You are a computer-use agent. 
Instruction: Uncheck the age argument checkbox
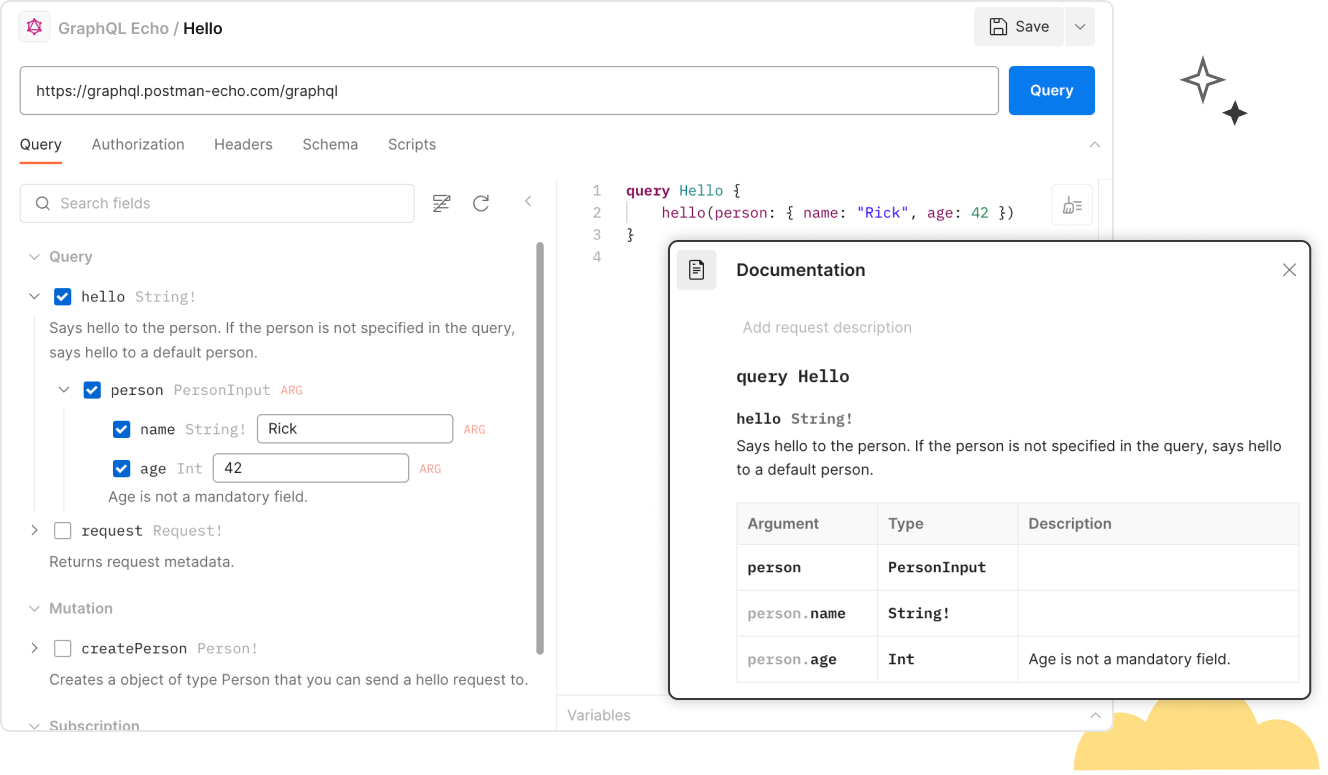click(121, 468)
